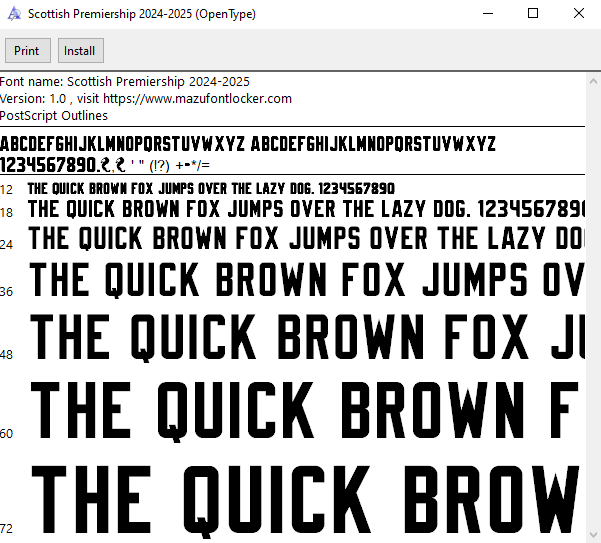
Task: Click the window title 'Scottish Premiership 2024-2025 (OpenType)'
Action: click(x=142, y=14)
